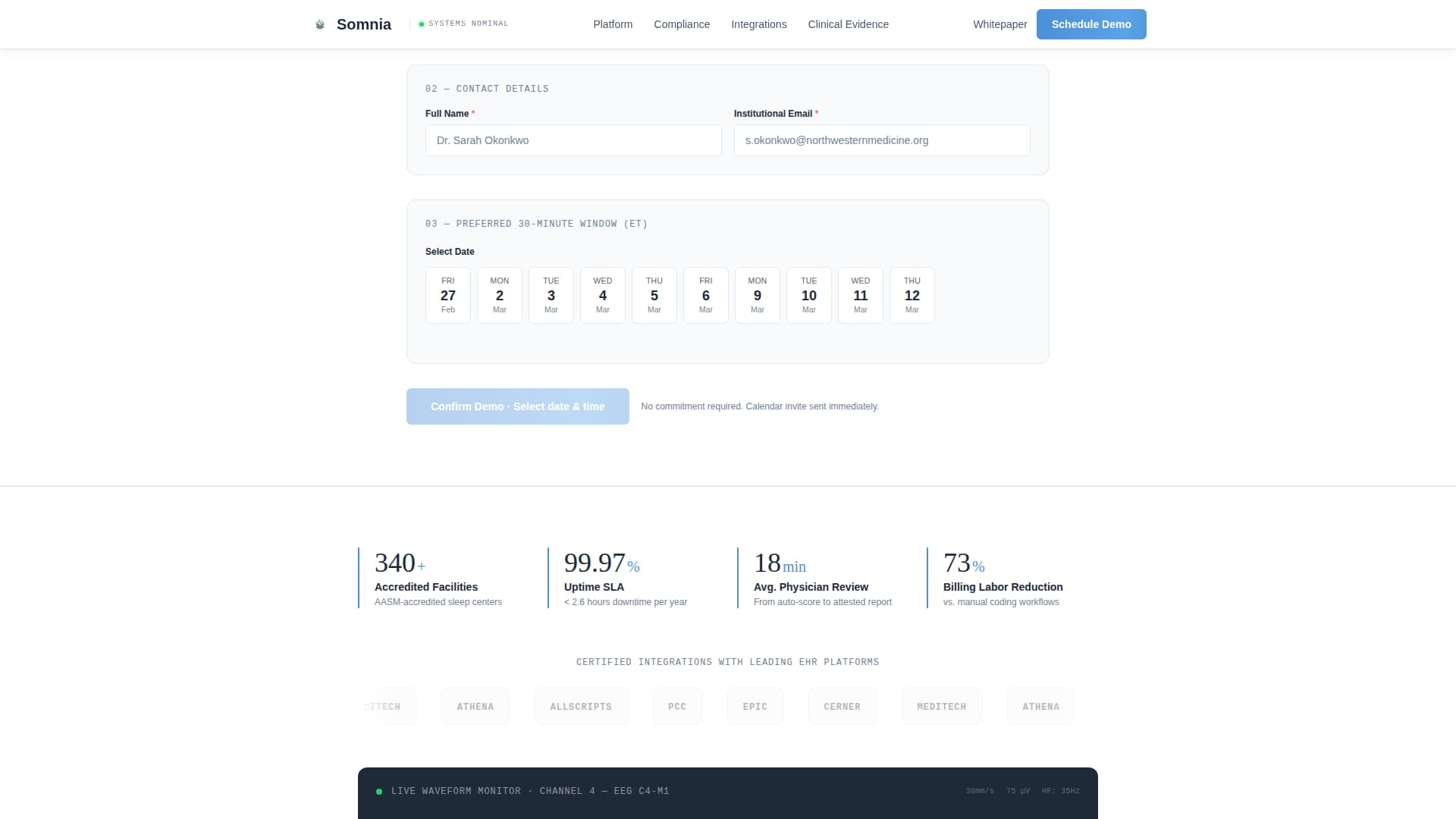This screenshot has width=1456, height=819.
Task: Click the '02 — CONTACT DETAILS' heading
Action: tap(487, 89)
